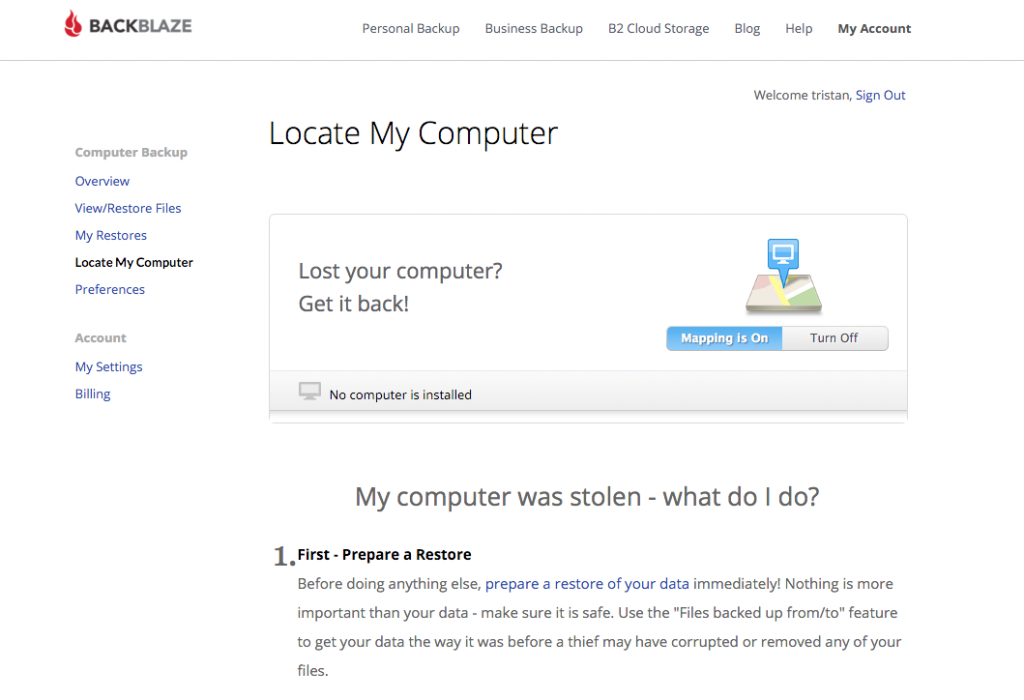The image size is (1024, 700).
Task: Click the 'No computer is installed' text
Action: coord(400,395)
